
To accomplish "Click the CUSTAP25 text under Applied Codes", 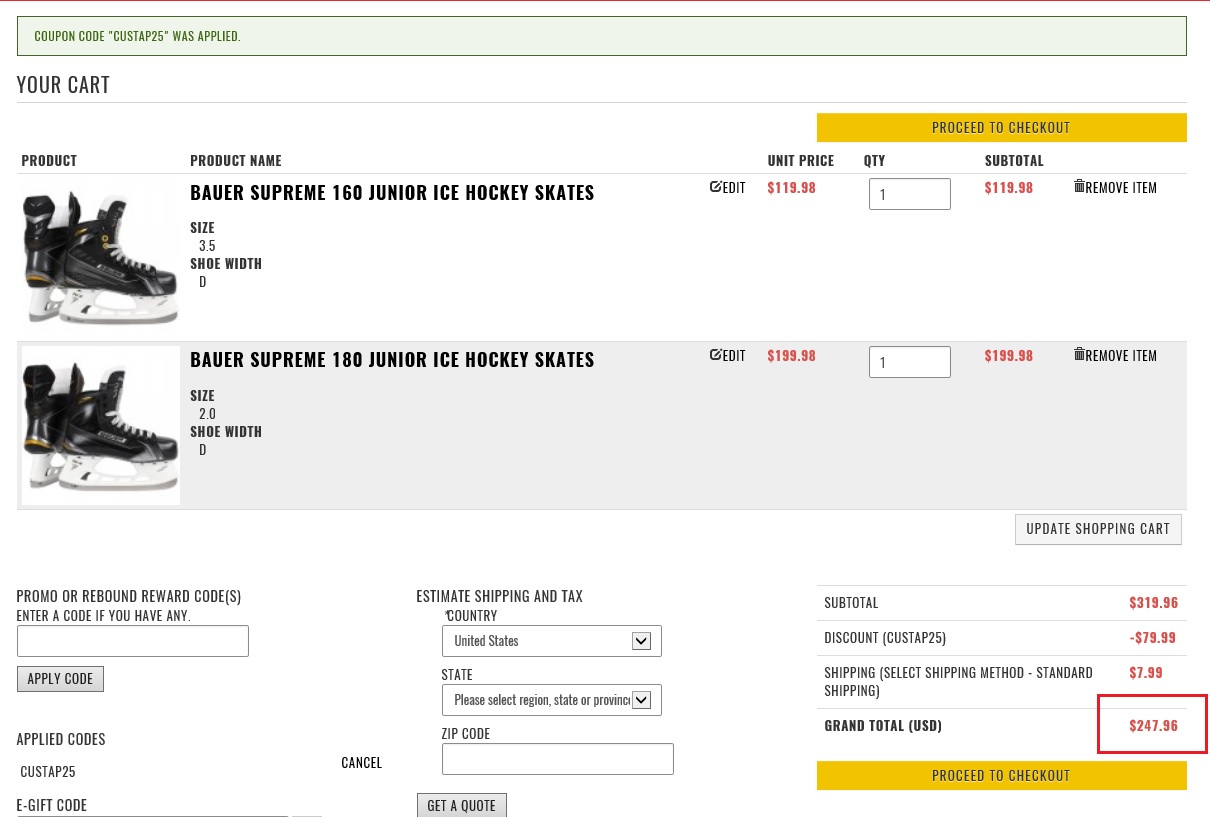I will point(47,772).
